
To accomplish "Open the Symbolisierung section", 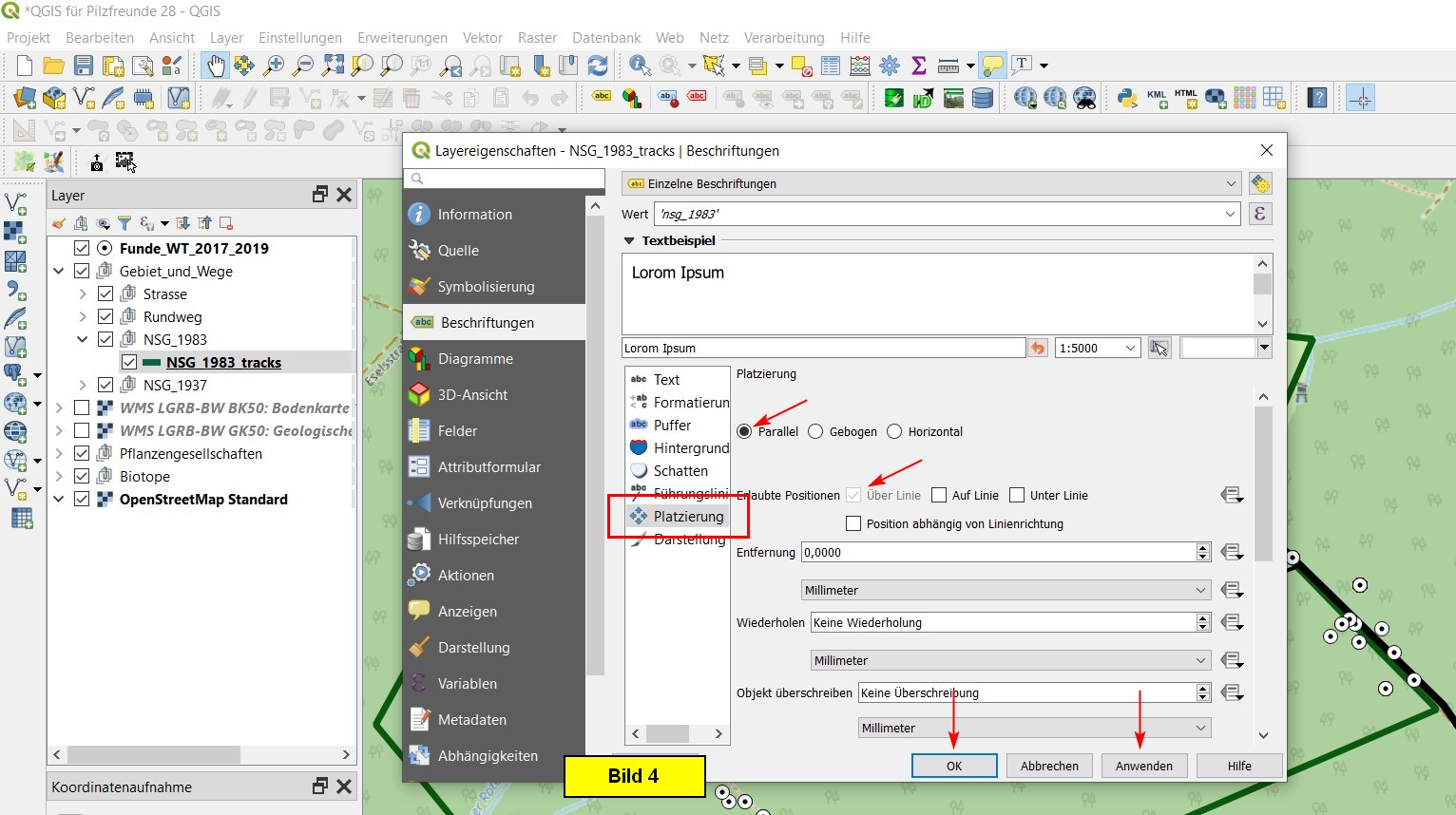I will pyautogui.click(x=486, y=287).
